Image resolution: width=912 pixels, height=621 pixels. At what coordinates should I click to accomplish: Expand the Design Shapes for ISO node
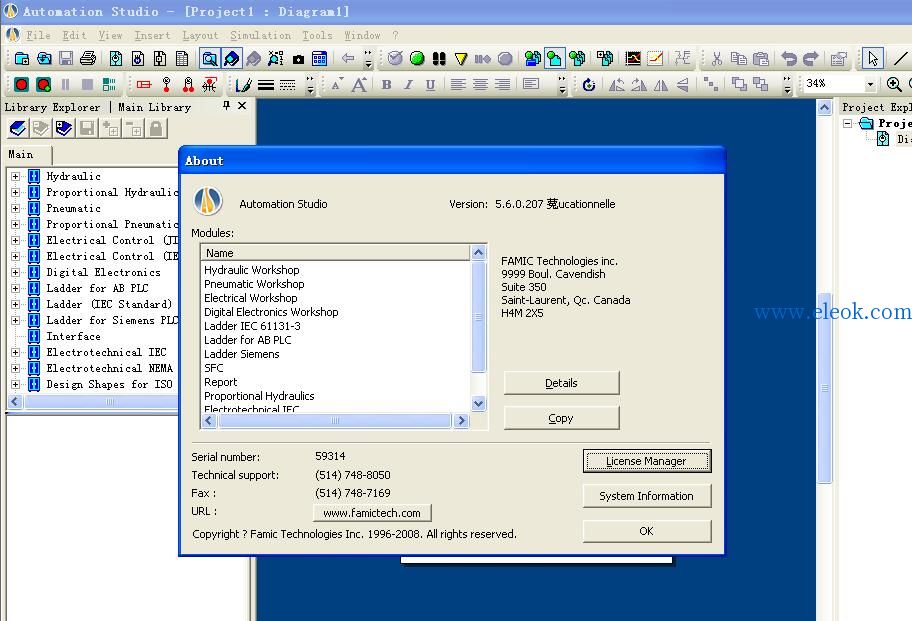pyautogui.click(x=15, y=384)
